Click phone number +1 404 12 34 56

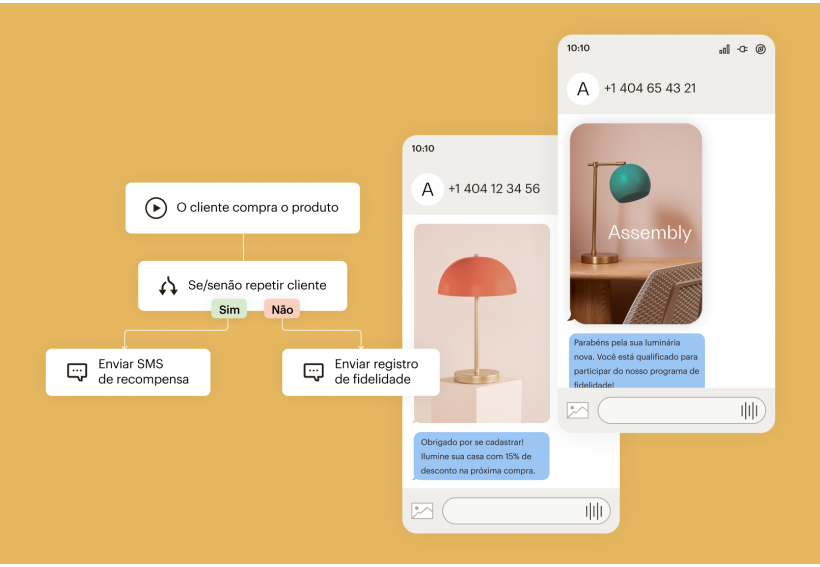[x=494, y=189]
